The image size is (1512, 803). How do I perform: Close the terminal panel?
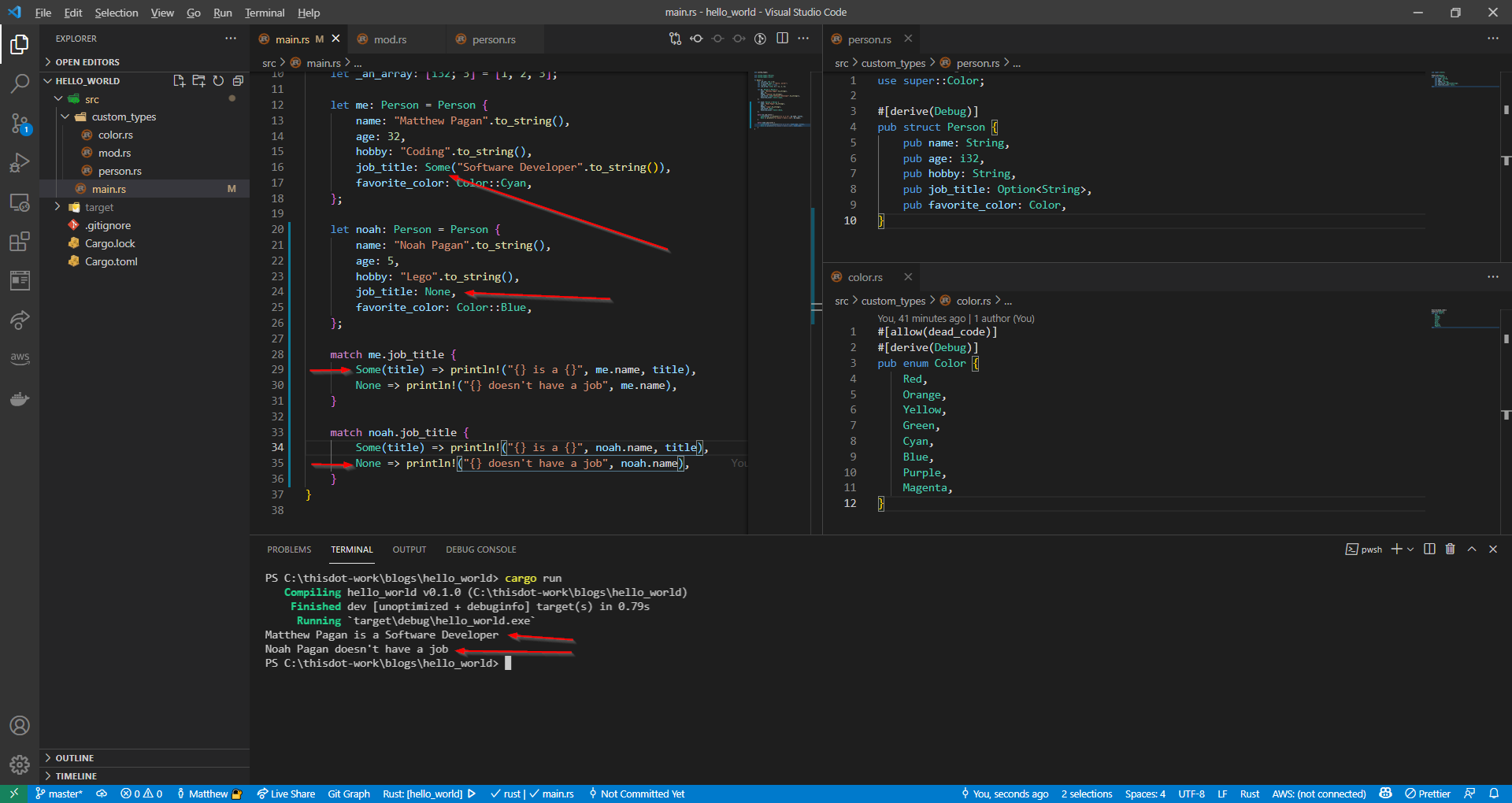click(1493, 549)
